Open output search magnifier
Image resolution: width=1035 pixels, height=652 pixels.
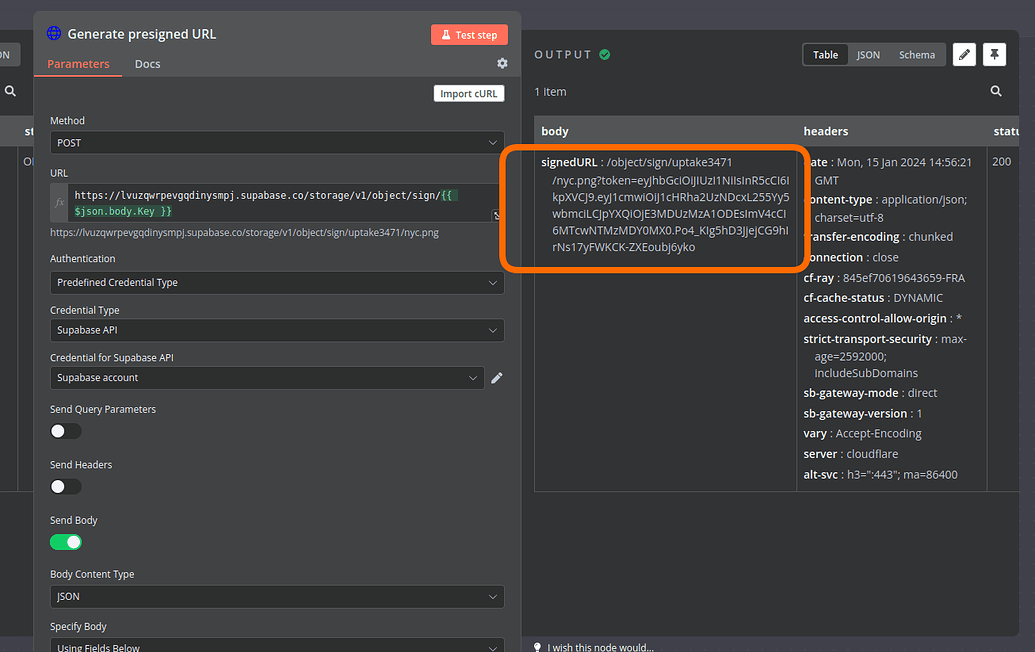click(995, 91)
